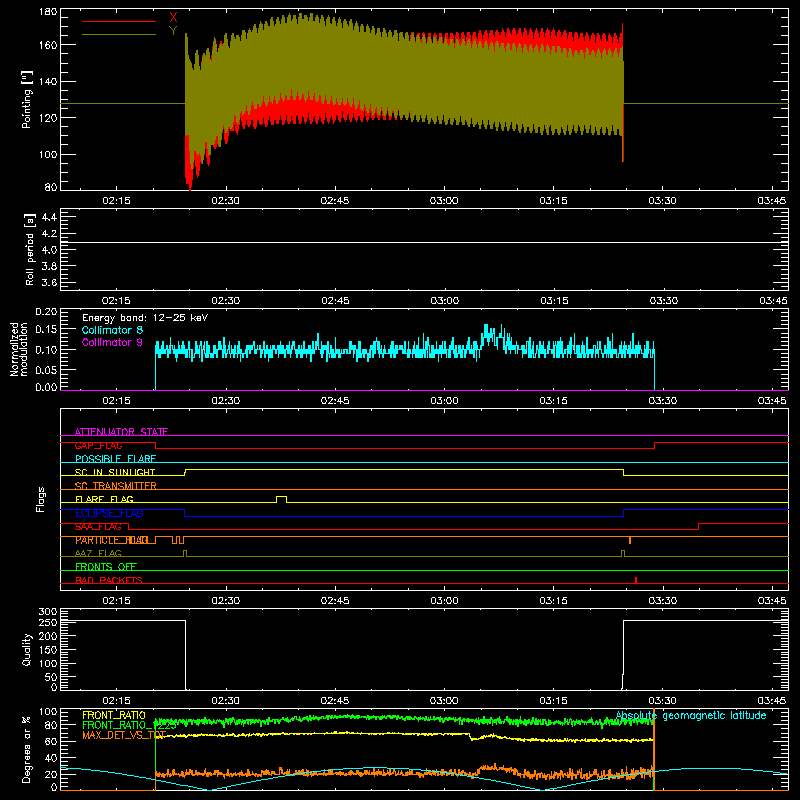Click the 'Absolute geomagnetic latitude' label
Screen dimensions: 800x800
pyautogui.click(x=691, y=715)
